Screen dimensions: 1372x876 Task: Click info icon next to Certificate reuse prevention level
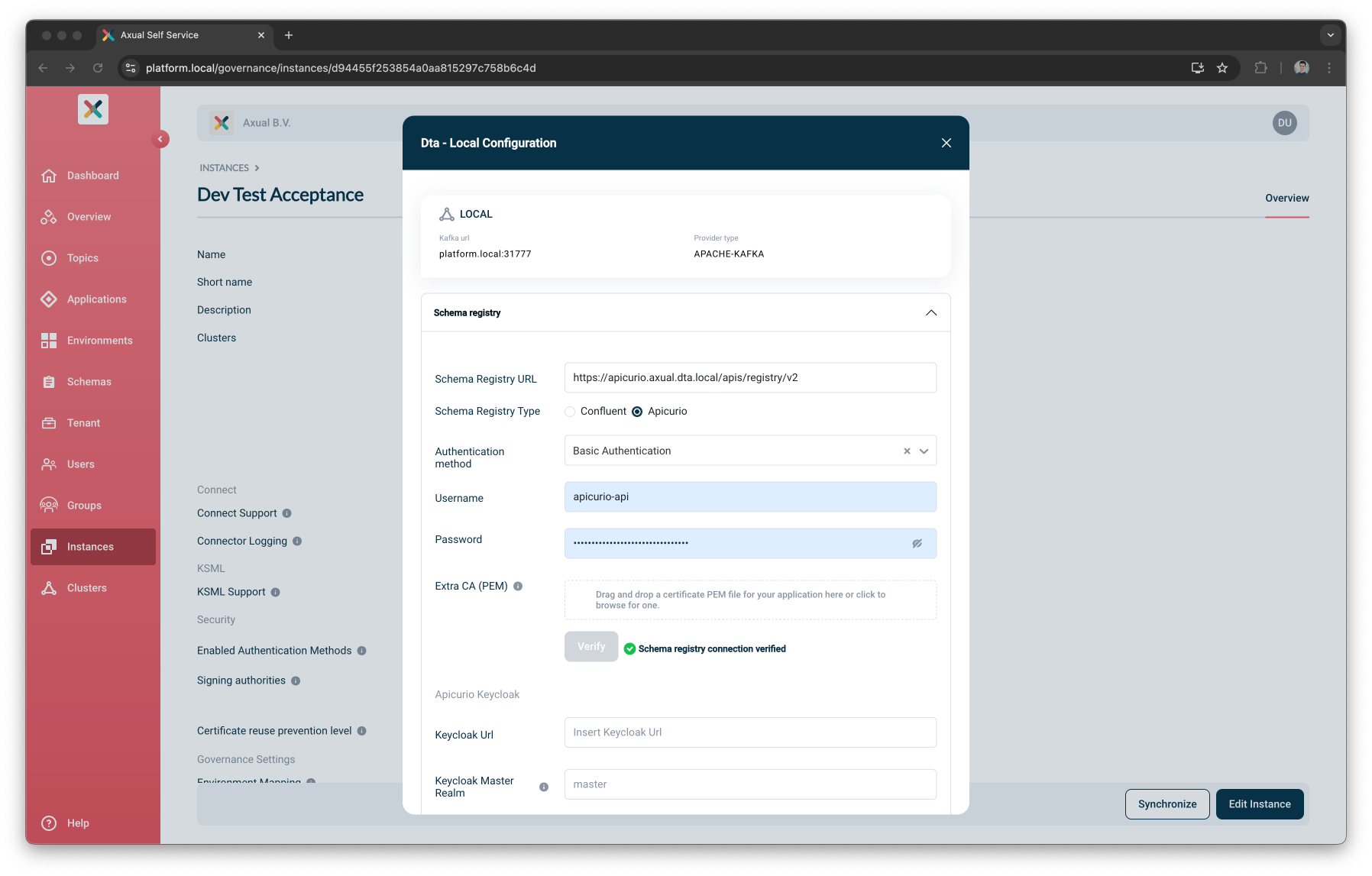coord(362,731)
